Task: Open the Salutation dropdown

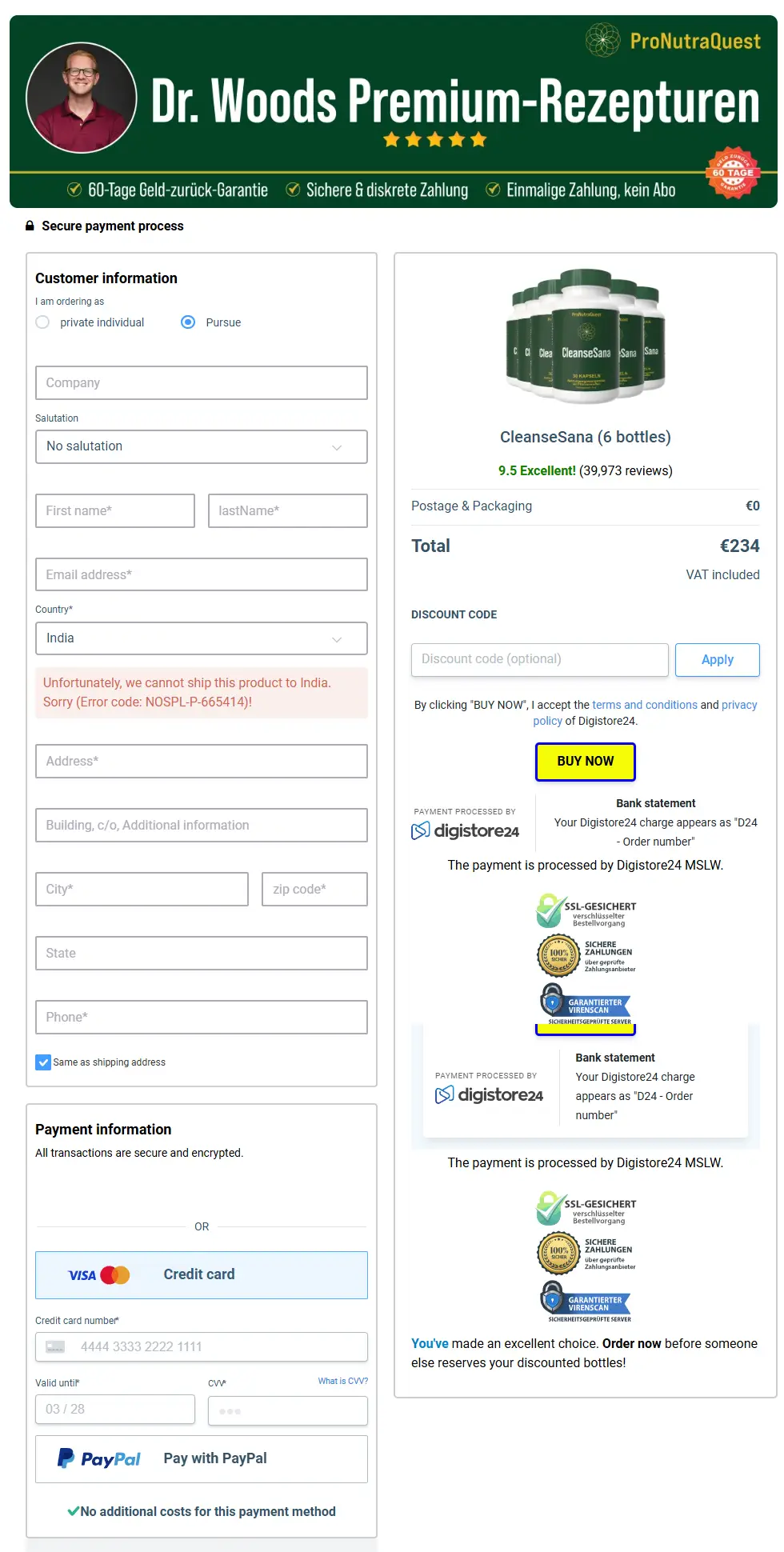Action: tap(202, 446)
